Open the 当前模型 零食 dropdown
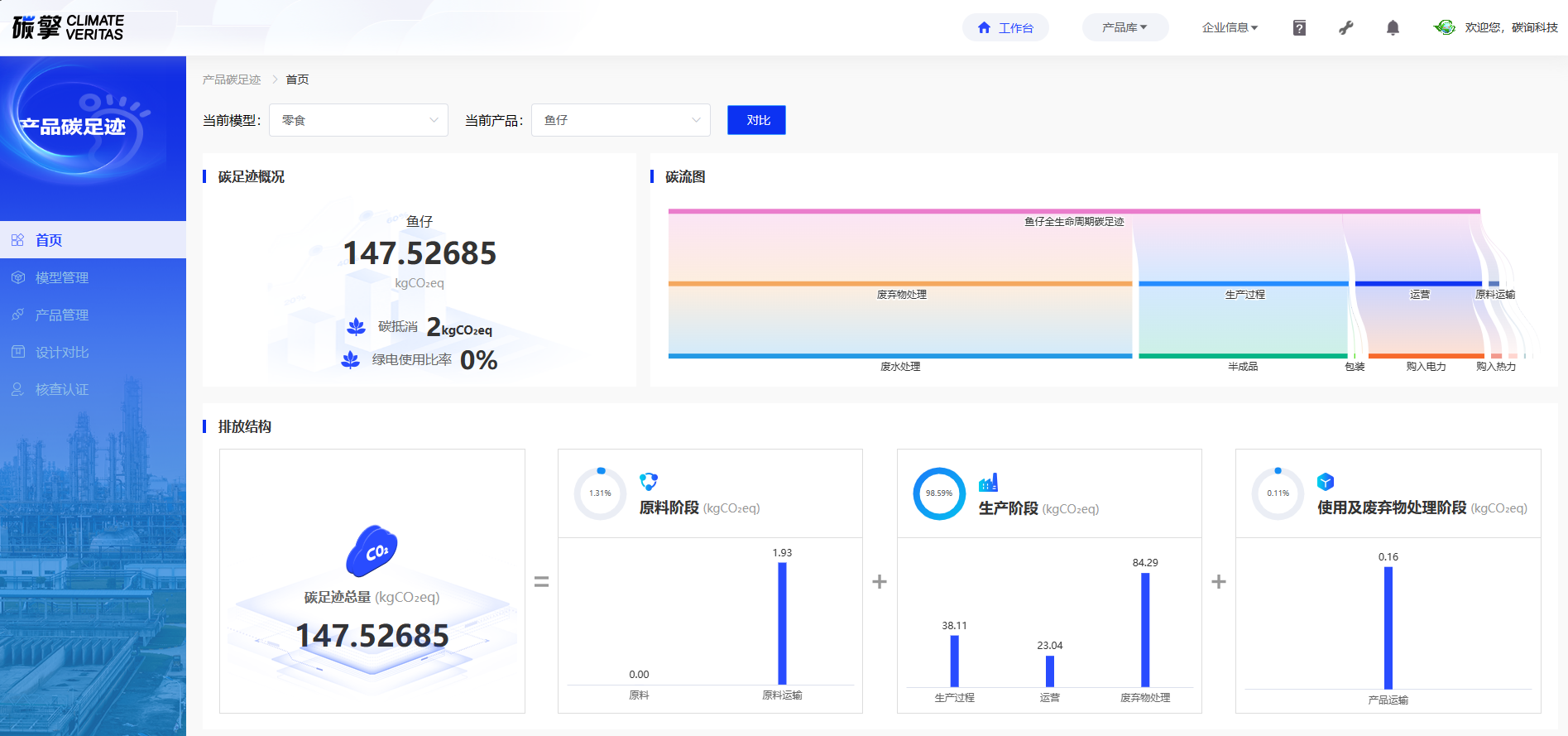 [x=358, y=120]
